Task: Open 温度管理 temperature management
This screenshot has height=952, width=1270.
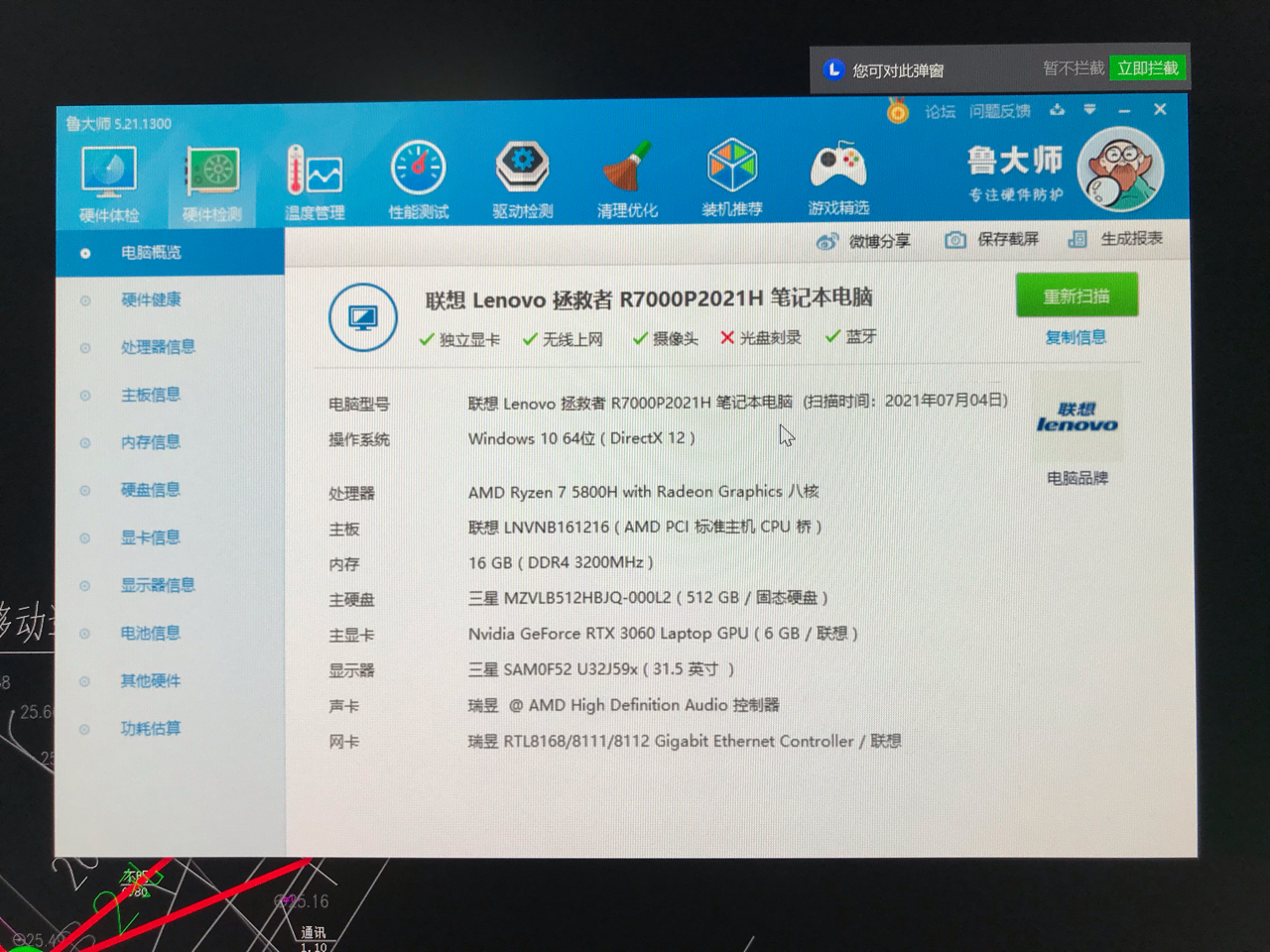Action: (315, 182)
